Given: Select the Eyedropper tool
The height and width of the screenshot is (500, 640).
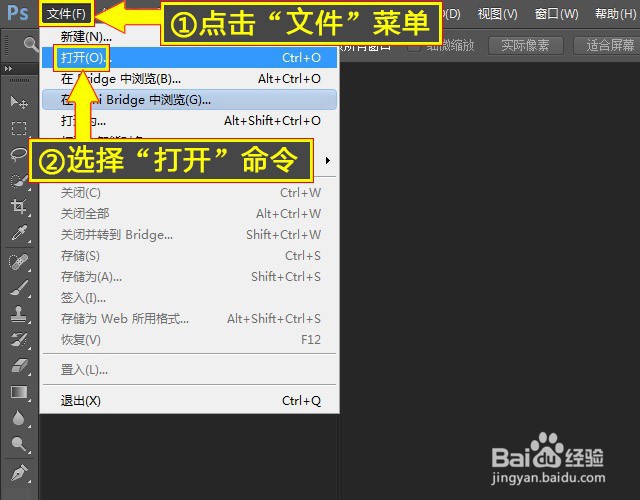Looking at the screenshot, I should pos(19,233).
